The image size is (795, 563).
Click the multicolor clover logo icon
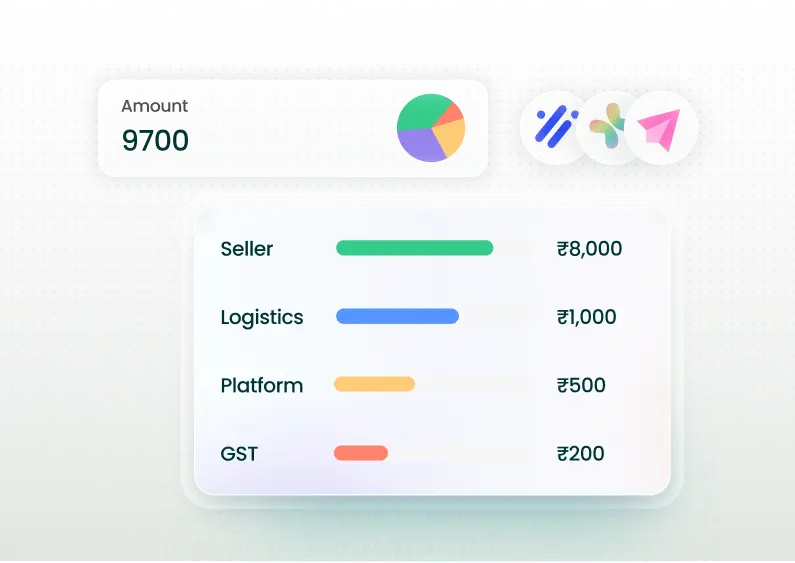coord(607,128)
